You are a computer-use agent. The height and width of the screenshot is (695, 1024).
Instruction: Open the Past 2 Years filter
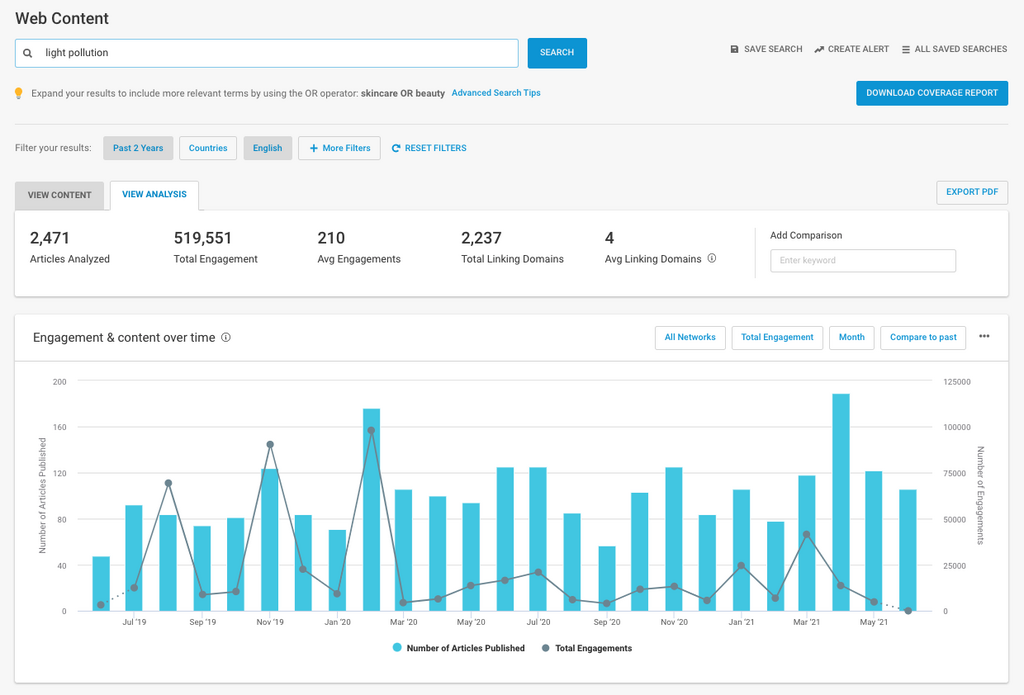coord(138,148)
